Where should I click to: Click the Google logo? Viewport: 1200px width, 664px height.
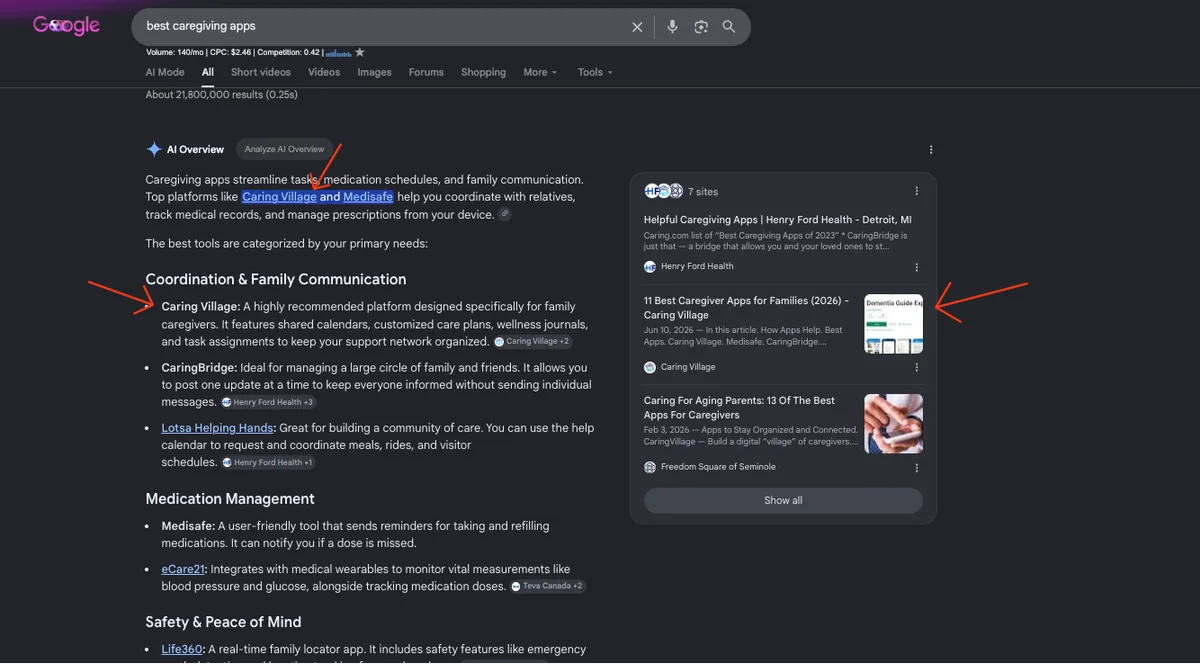(x=66, y=26)
